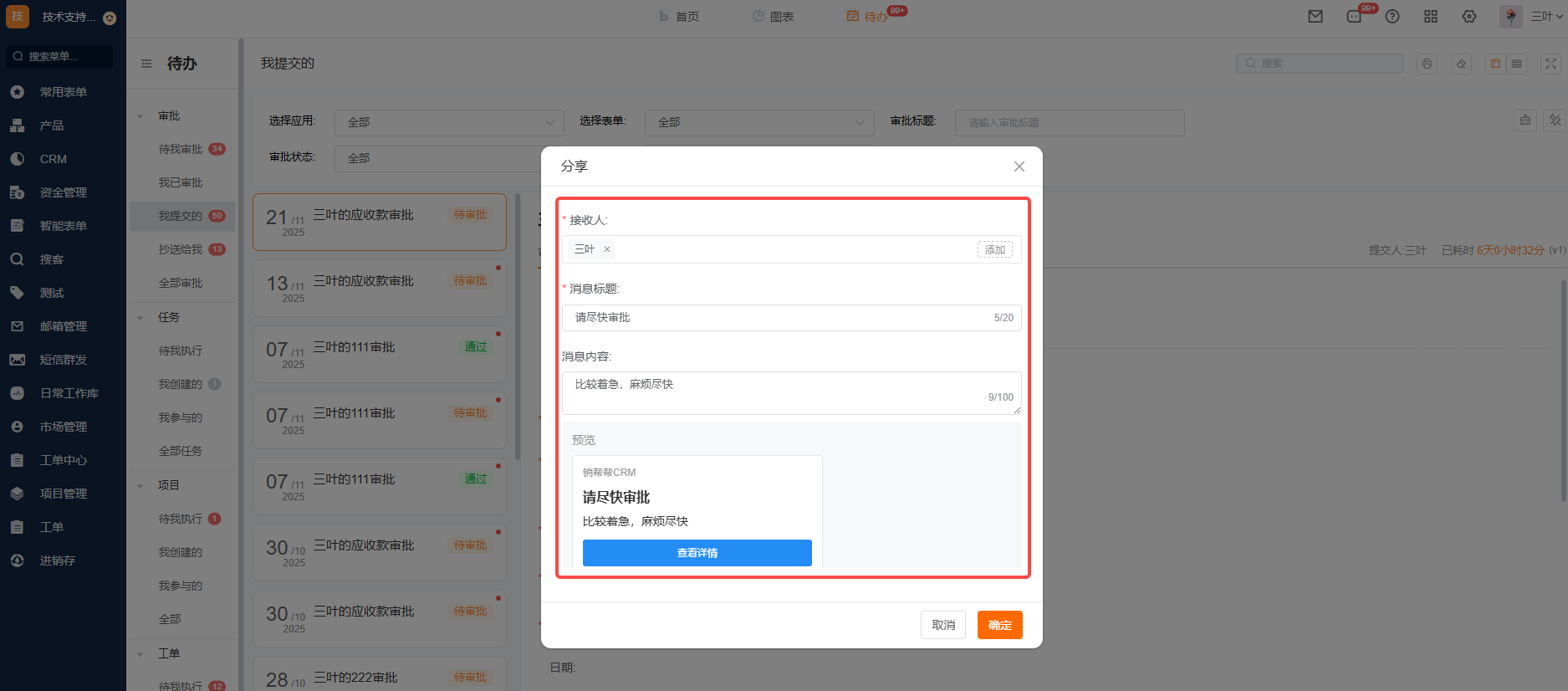Open the apps grid icon
The image size is (1568, 691).
pos(1431,17)
